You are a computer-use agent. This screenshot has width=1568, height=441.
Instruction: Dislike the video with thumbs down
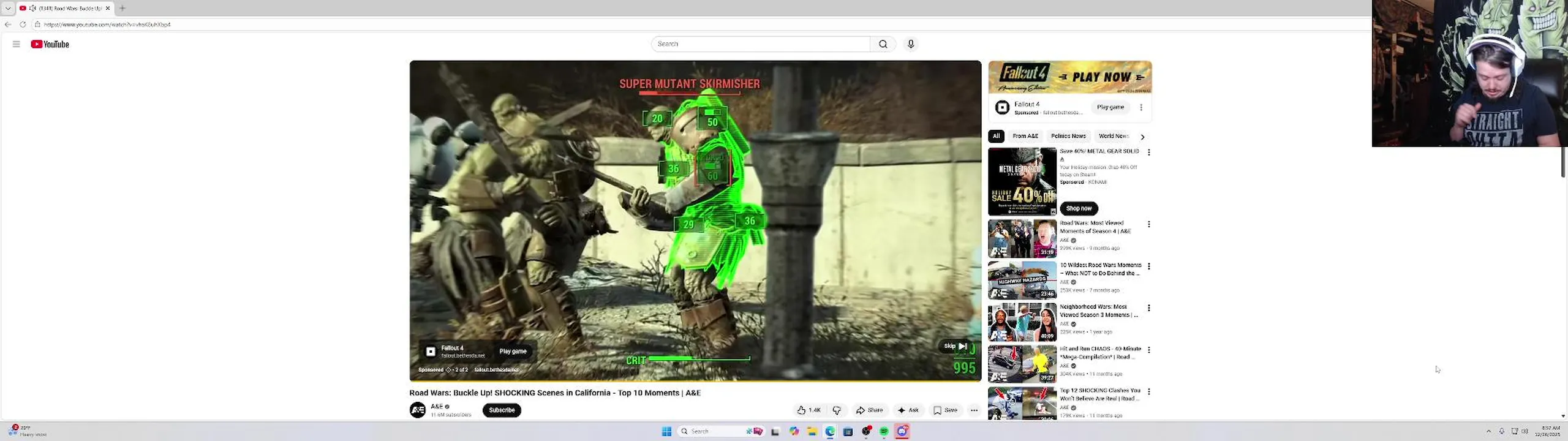pyautogui.click(x=837, y=410)
